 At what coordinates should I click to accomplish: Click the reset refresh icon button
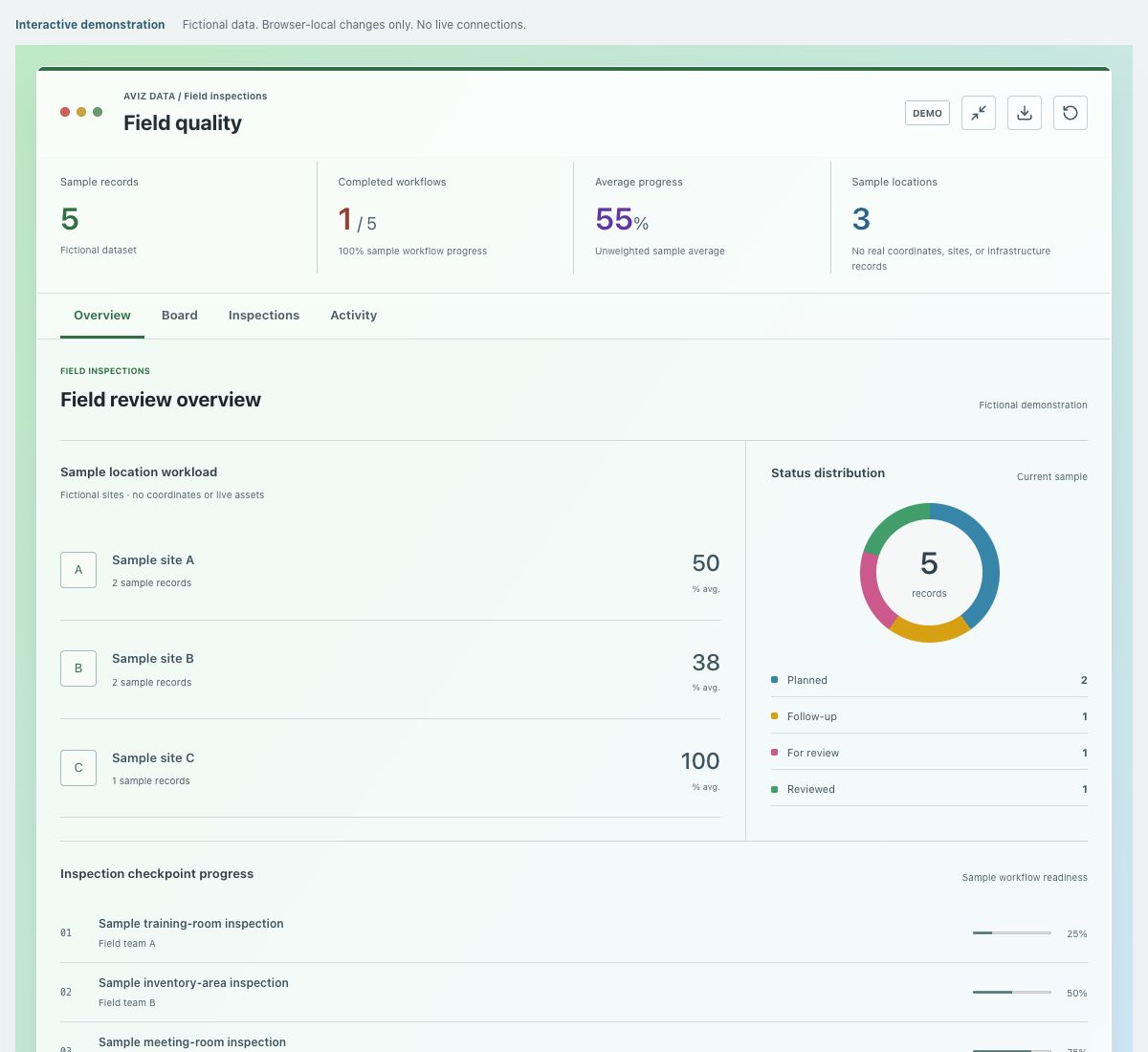(1070, 113)
